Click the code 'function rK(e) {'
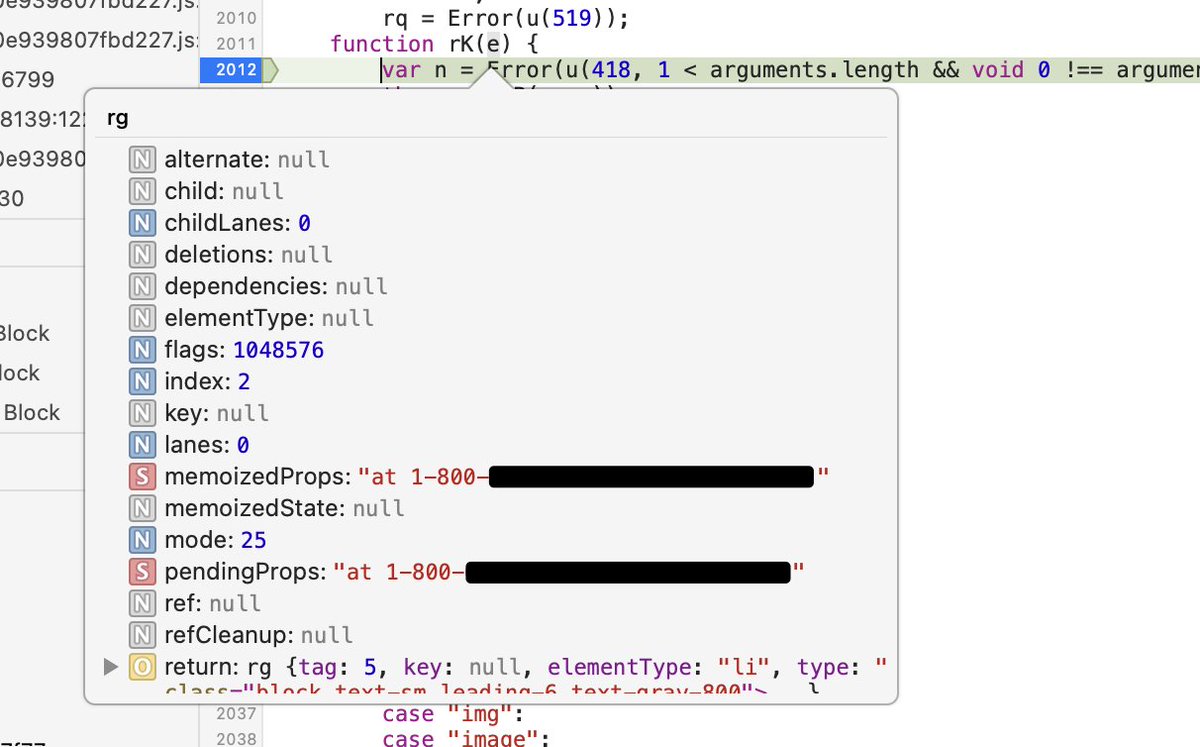Screen dimensions: 1200x747 pyautogui.click(x=432, y=44)
